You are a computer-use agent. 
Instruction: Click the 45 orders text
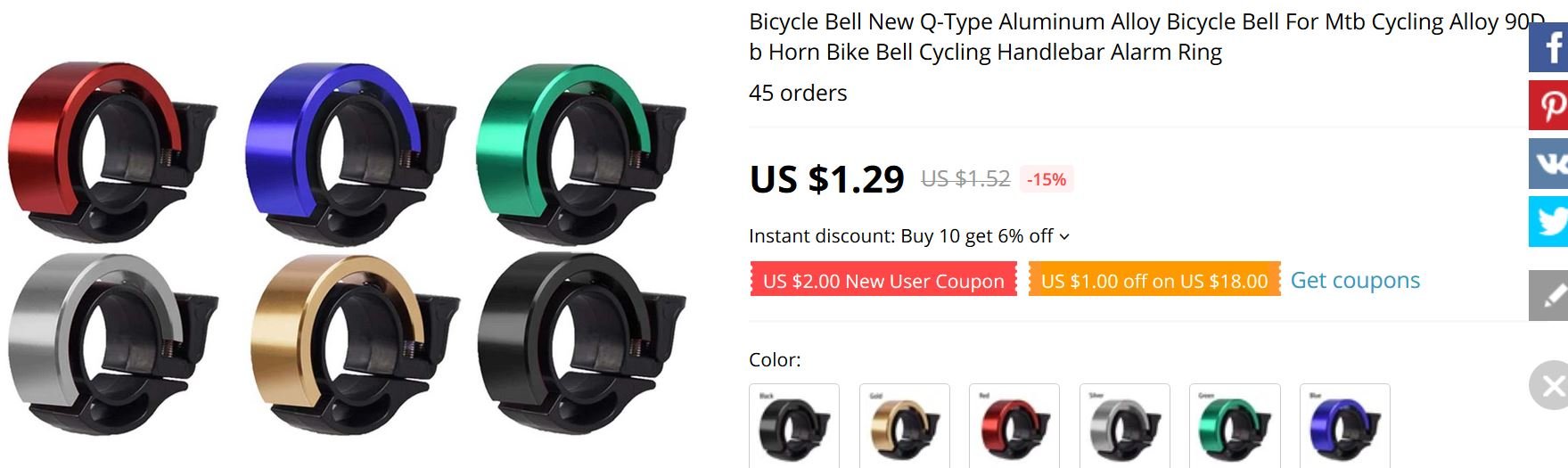pos(798,93)
